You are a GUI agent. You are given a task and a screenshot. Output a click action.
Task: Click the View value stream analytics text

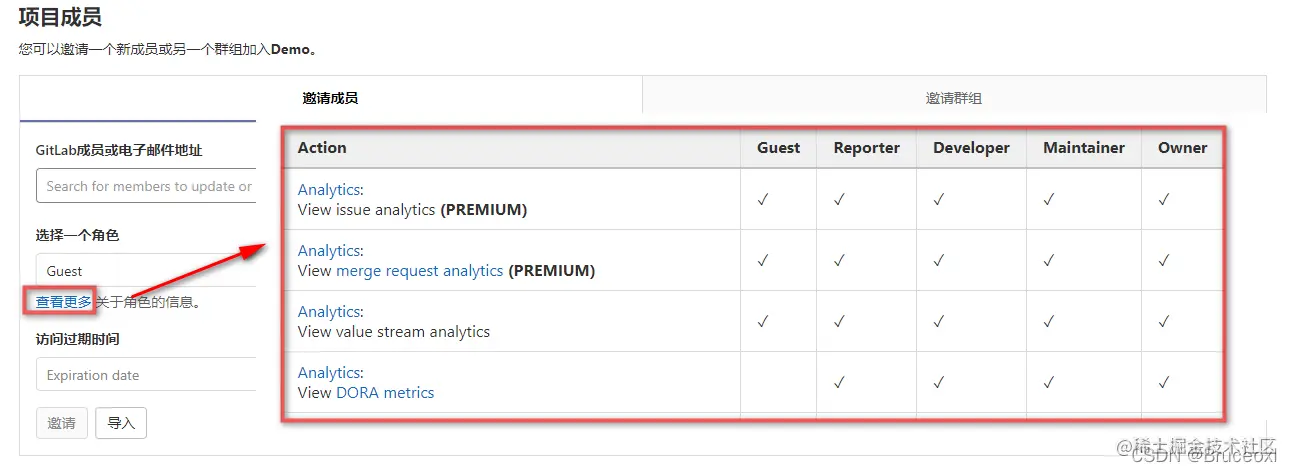(x=394, y=331)
